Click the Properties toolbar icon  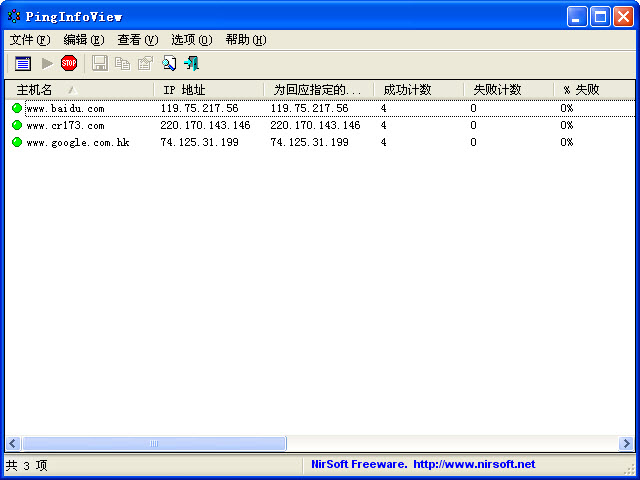145,64
